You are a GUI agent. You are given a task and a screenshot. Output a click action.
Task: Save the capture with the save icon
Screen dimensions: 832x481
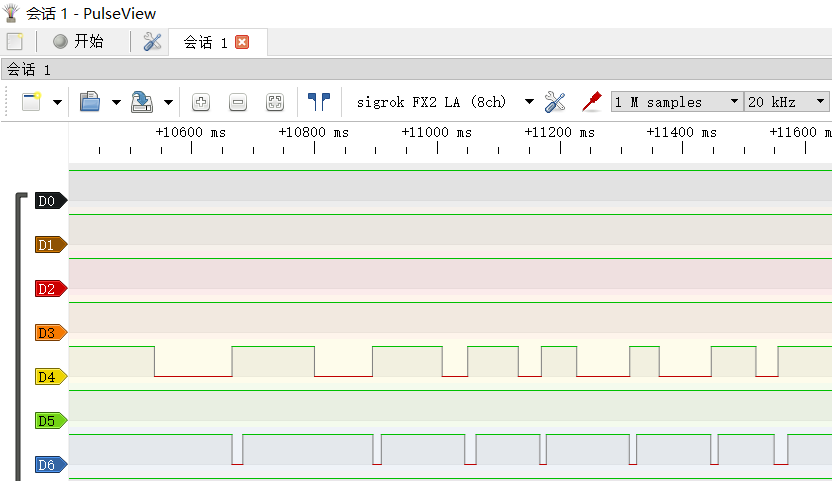142,101
